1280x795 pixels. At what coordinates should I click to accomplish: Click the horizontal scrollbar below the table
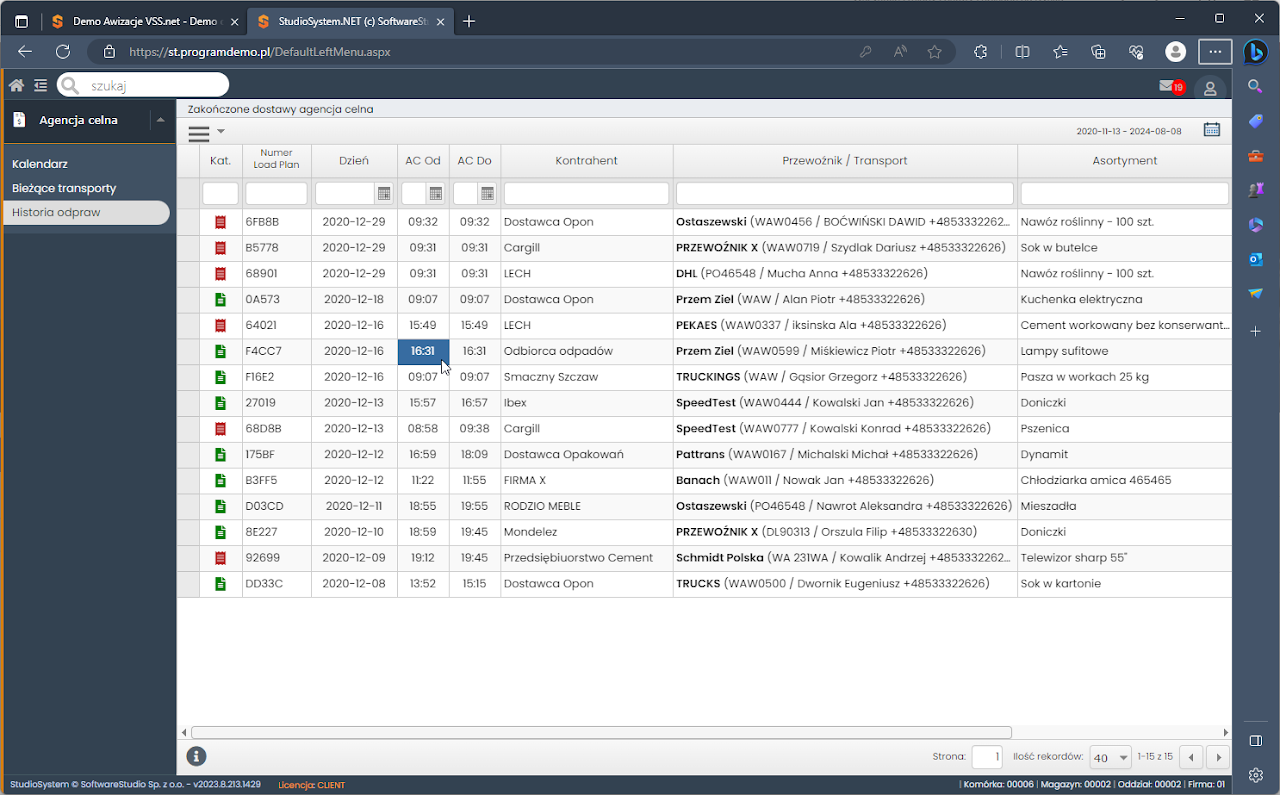click(600, 732)
